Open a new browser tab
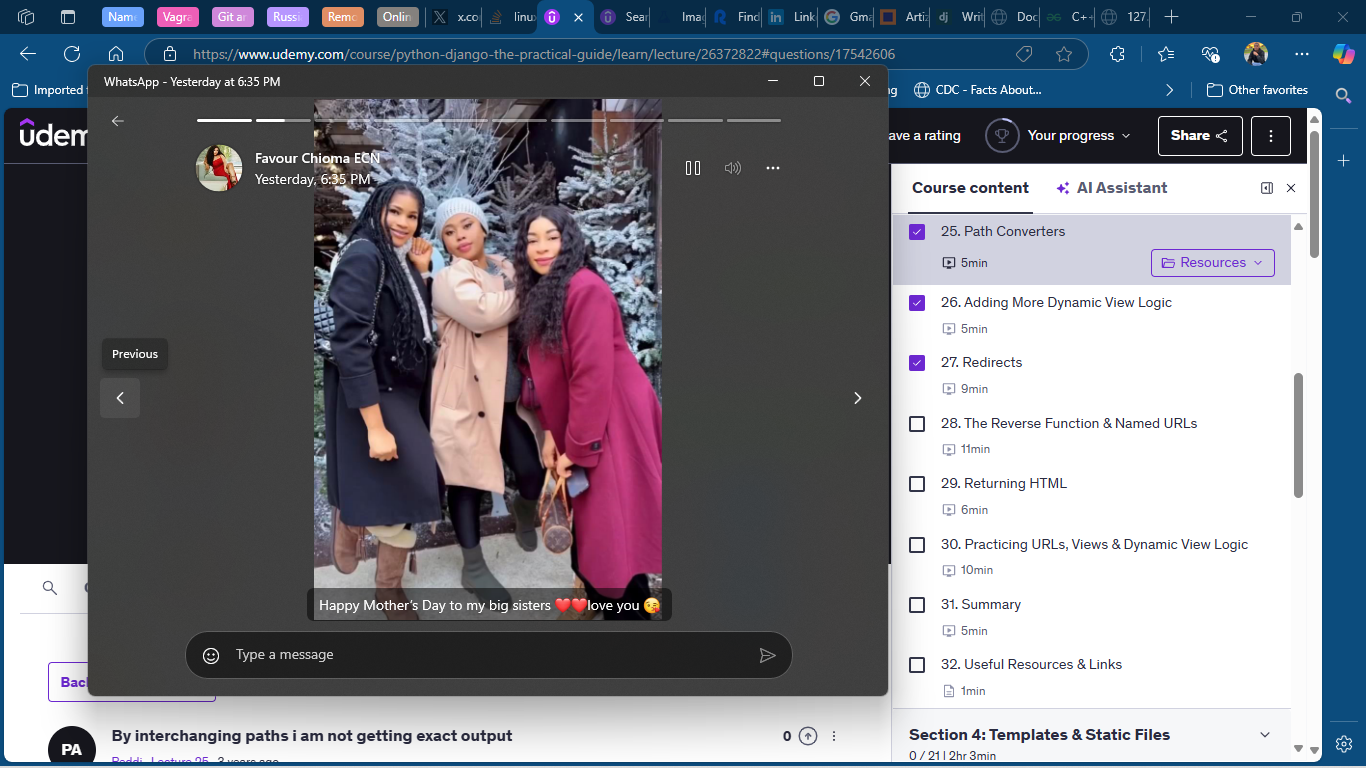The image size is (1366, 768). [x=1172, y=17]
